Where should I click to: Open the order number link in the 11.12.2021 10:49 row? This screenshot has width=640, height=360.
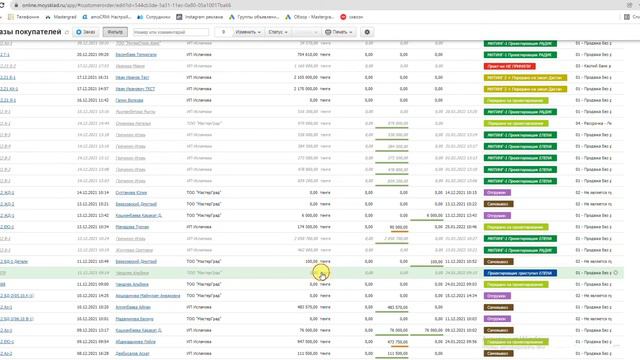tap(14, 261)
